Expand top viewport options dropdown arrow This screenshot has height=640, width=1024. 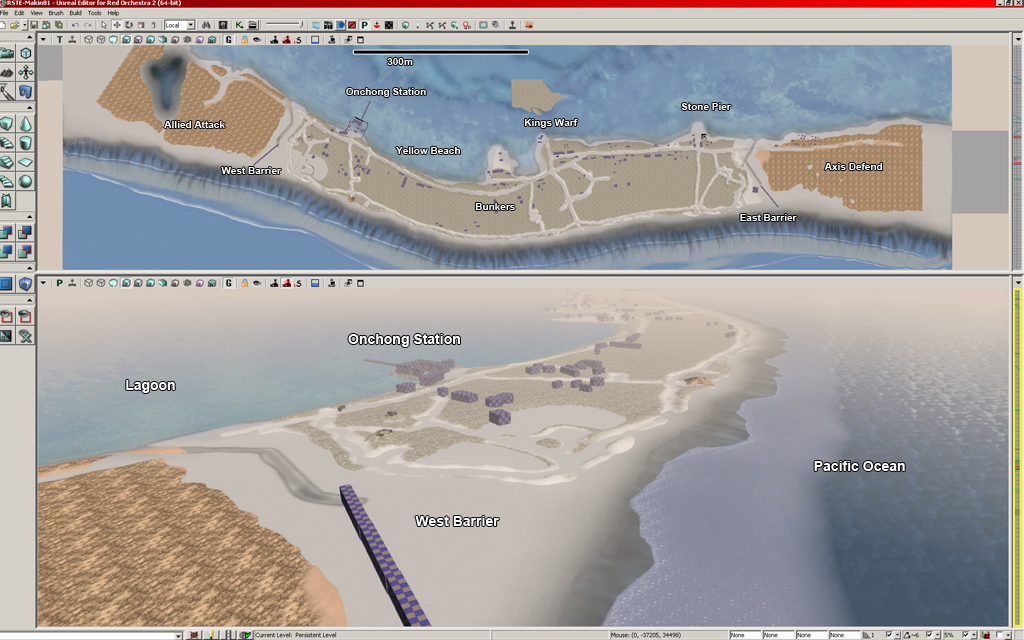43,40
